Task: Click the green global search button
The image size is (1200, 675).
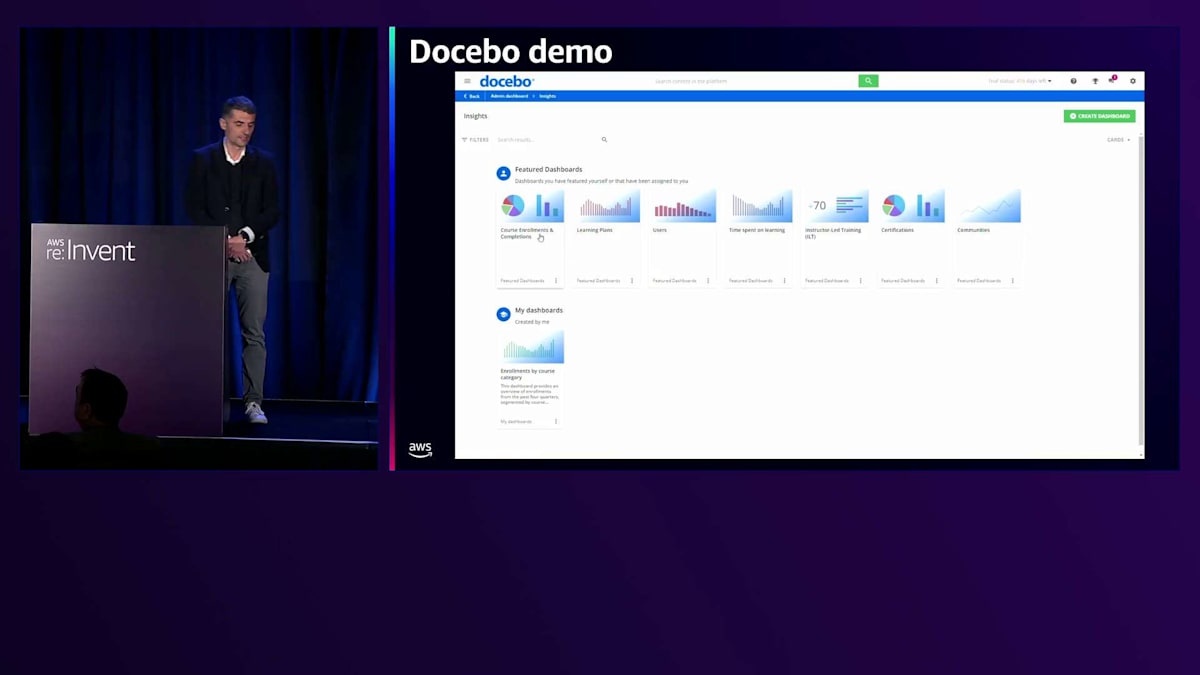Action: pos(868,81)
